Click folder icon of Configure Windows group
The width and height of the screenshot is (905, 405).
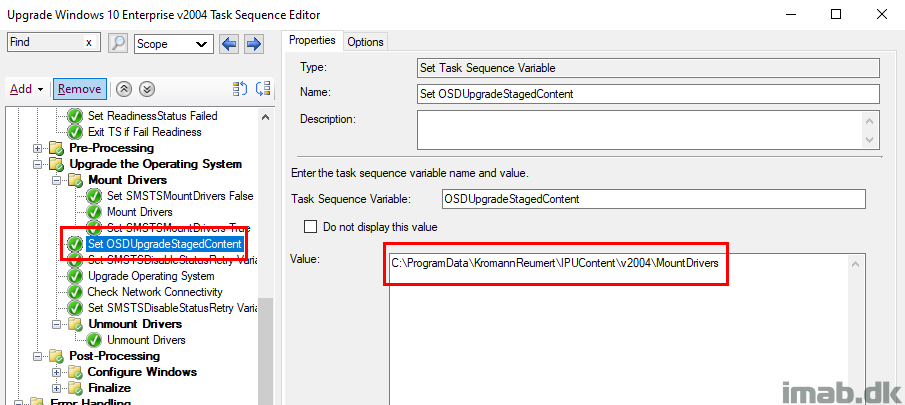click(76, 372)
